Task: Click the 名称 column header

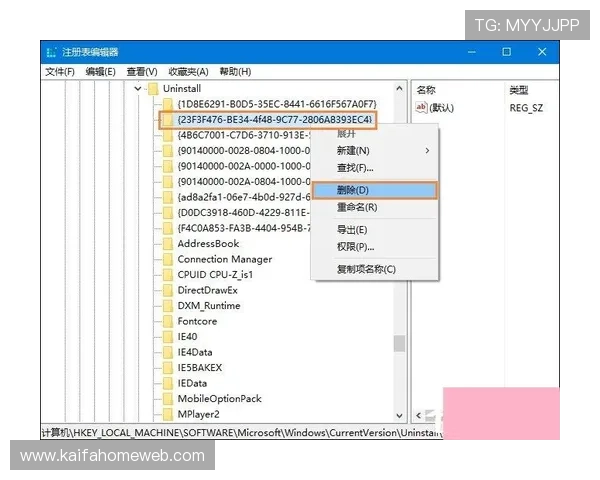Action: click(426, 90)
